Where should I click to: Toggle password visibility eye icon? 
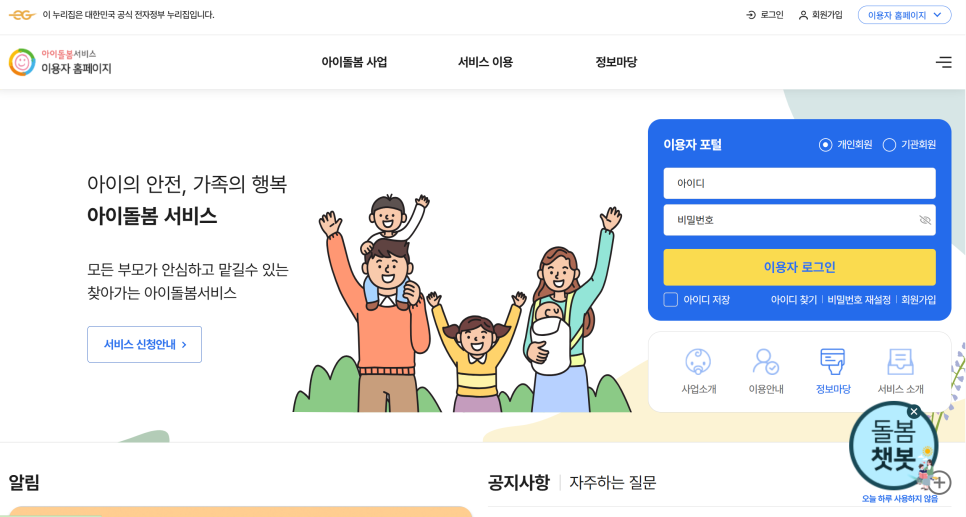925,220
